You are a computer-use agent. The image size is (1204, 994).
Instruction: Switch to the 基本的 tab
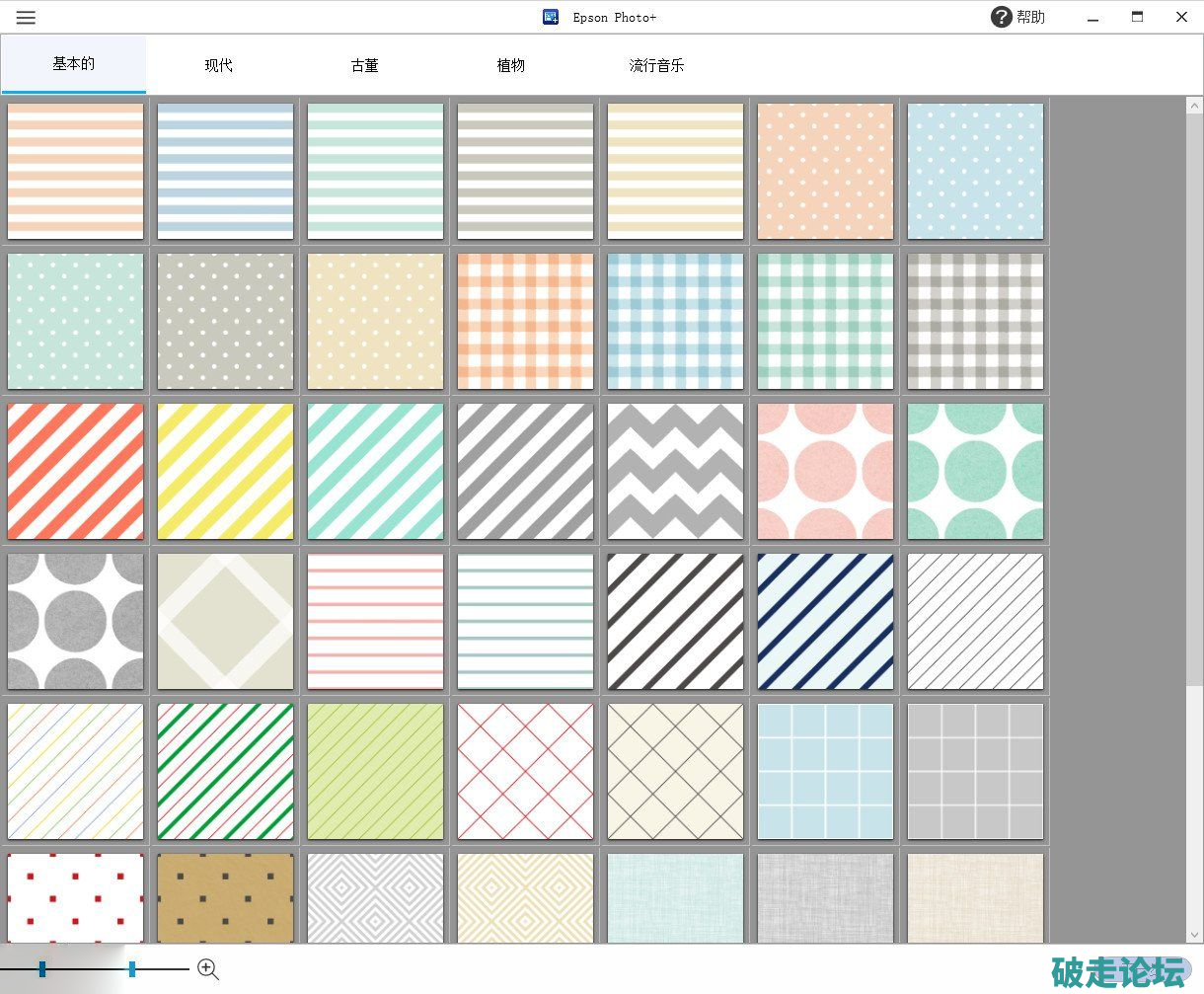tap(74, 64)
